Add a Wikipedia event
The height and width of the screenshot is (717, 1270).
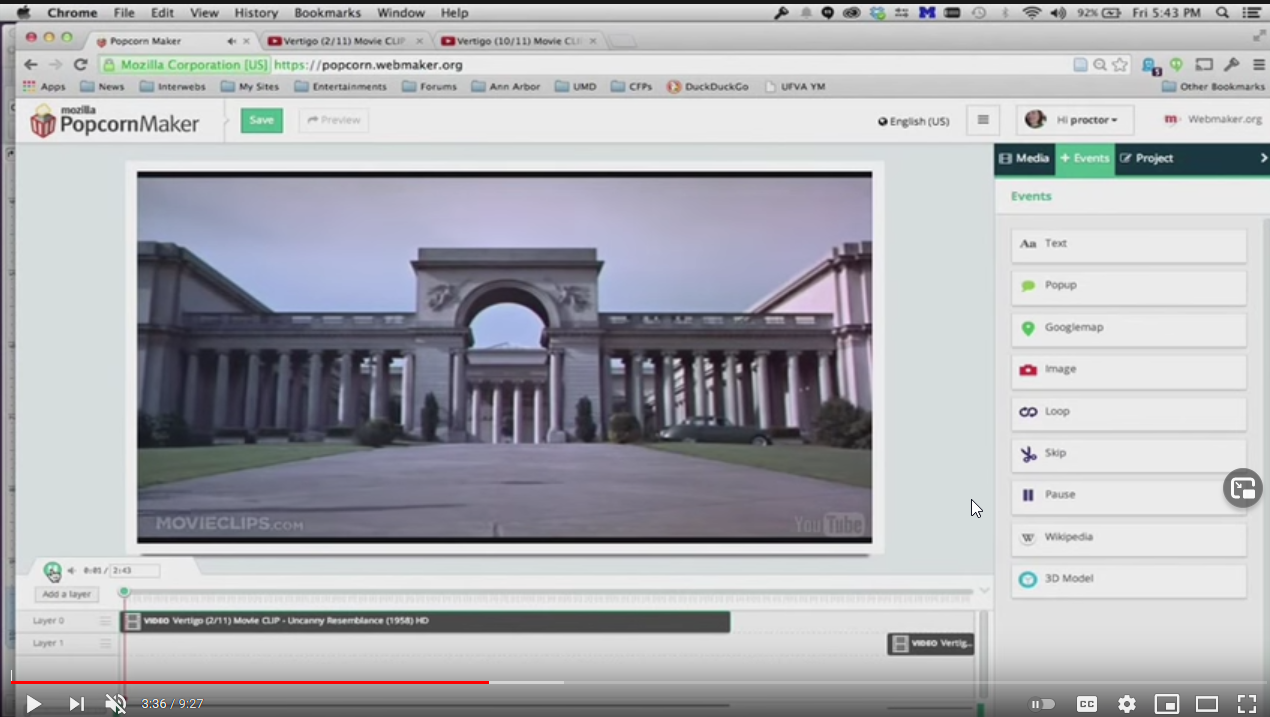click(1129, 538)
